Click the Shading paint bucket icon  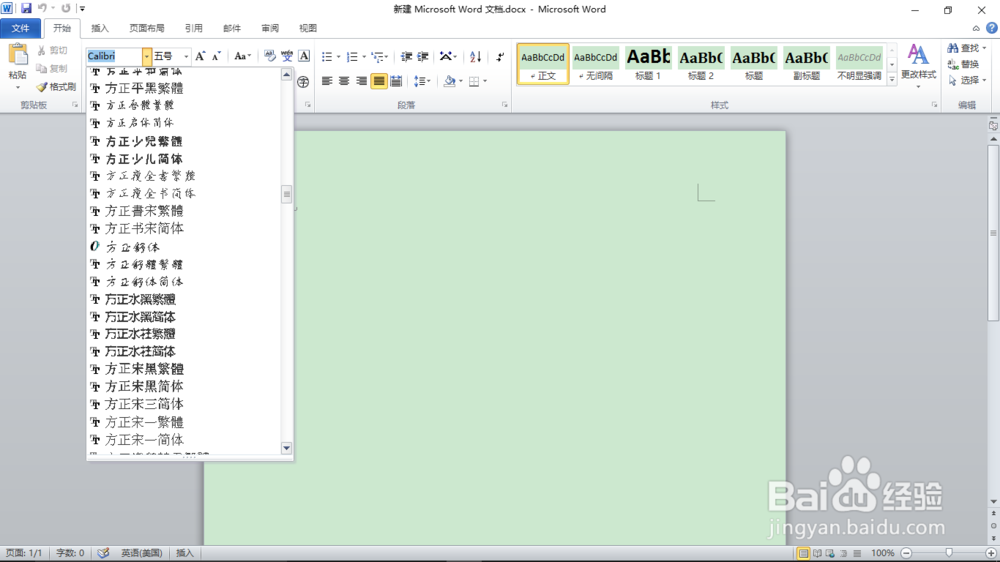tap(450, 81)
